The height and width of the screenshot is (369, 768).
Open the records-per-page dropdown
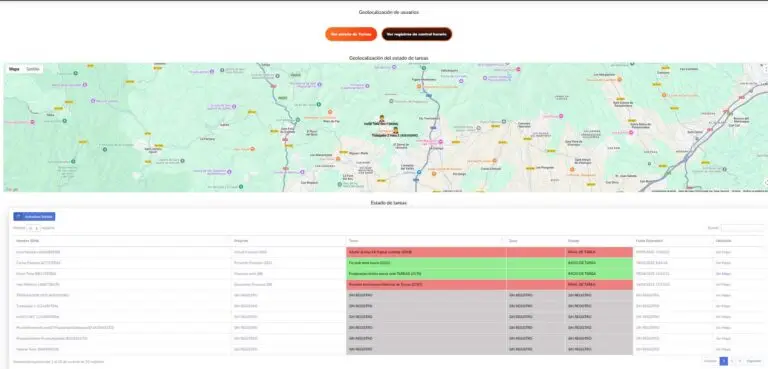pos(34,228)
